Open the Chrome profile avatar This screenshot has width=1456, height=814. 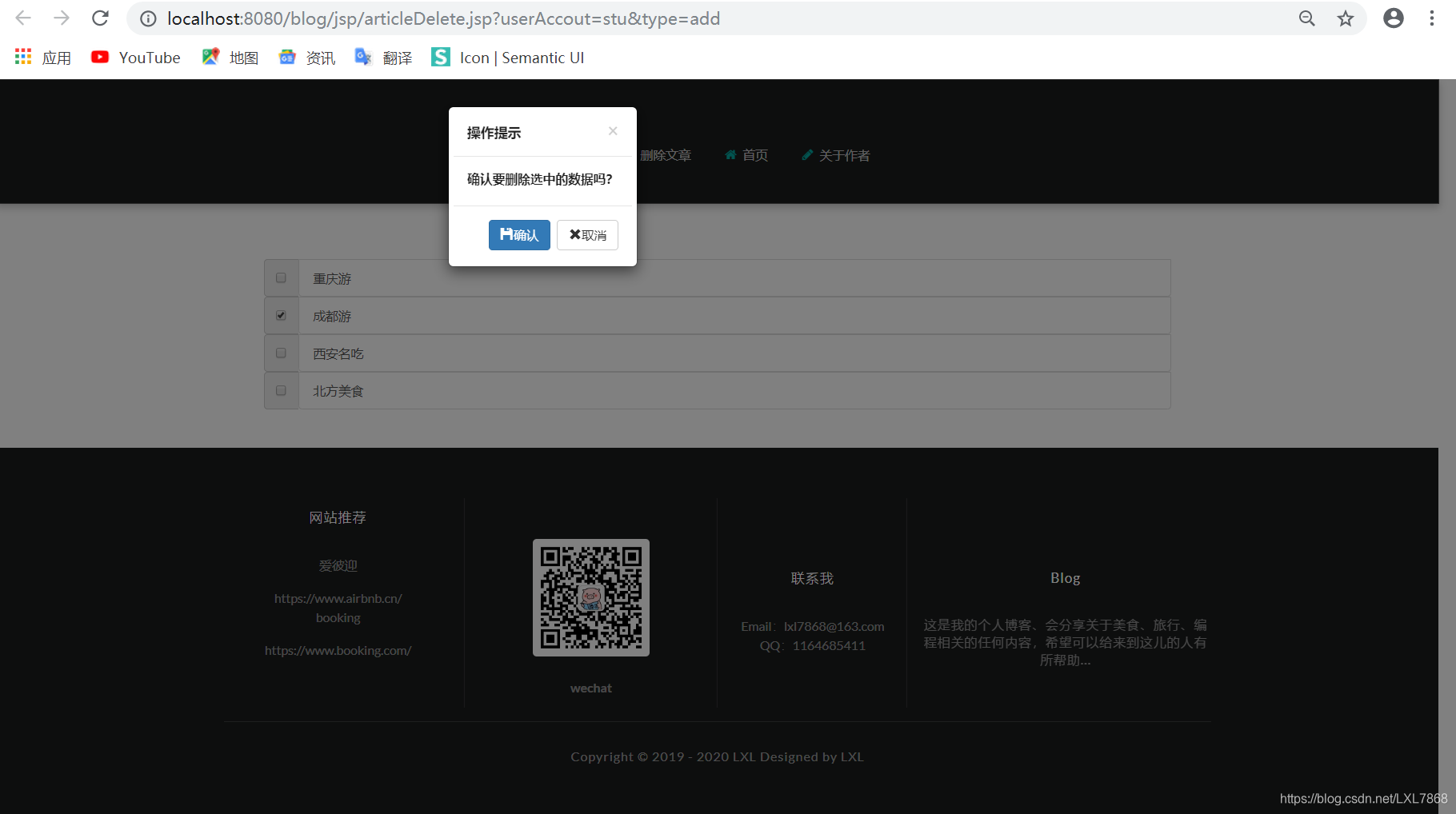click(1394, 18)
